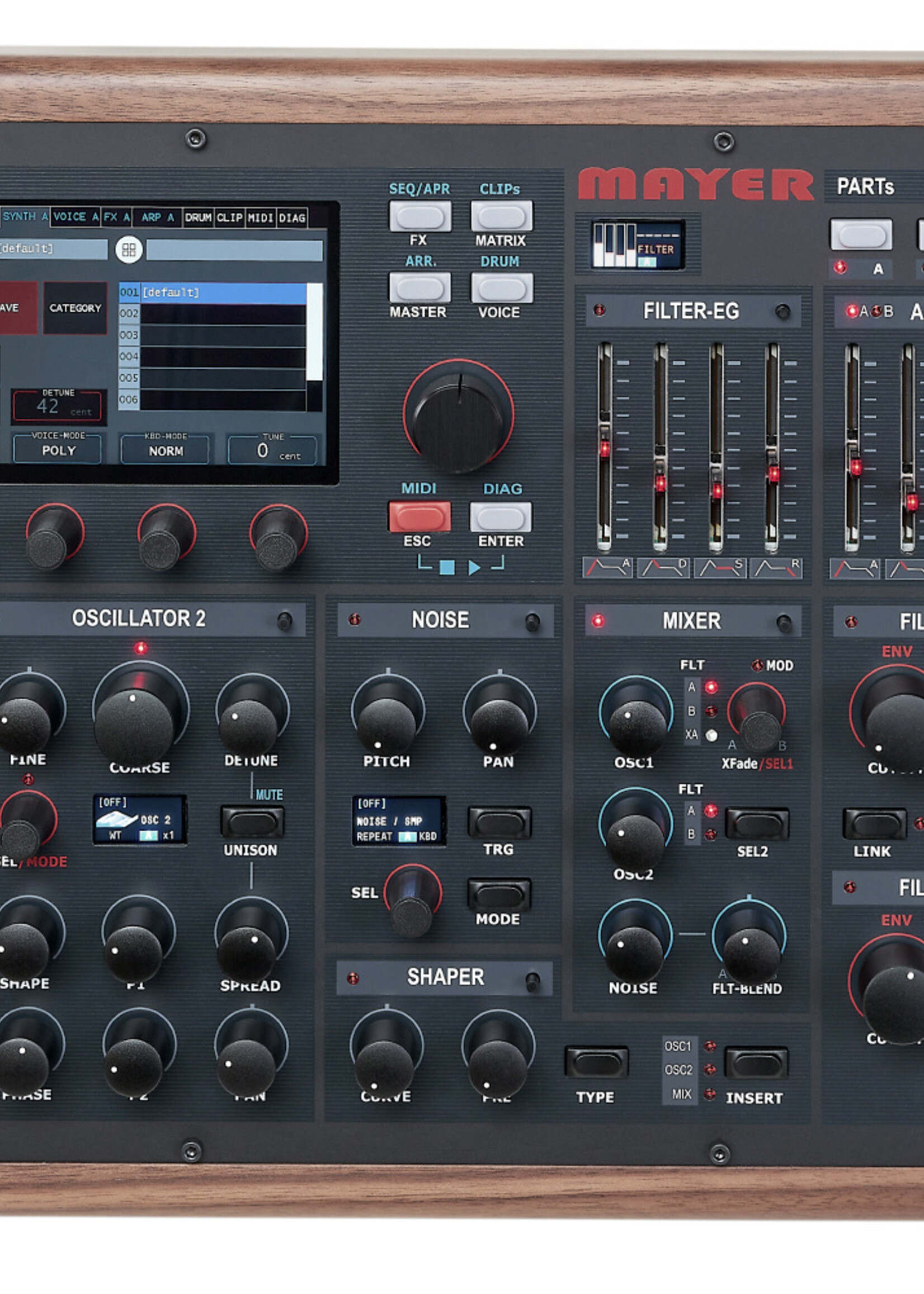This screenshot has height=1294, width=924.
Task: Click the FLT-BLEND knob
Action: [749, 942]
